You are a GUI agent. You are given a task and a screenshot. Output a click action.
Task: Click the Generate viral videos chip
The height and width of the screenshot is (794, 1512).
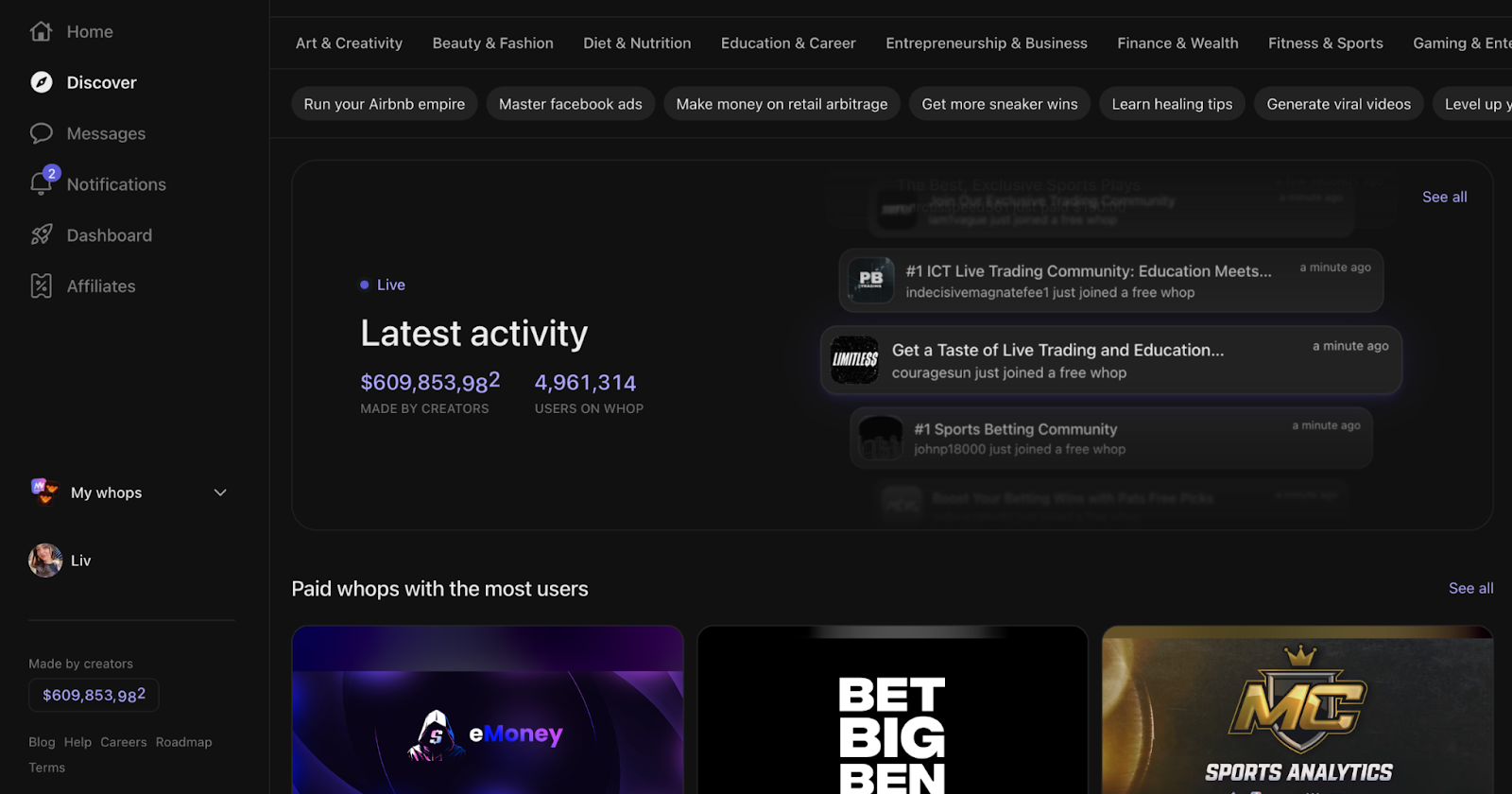(1339, 104)
